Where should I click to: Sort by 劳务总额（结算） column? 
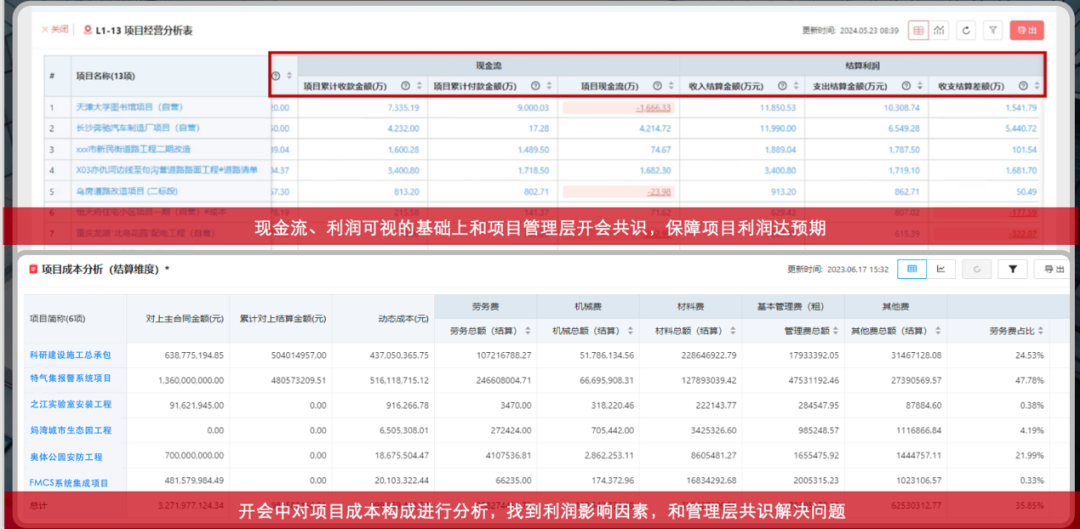[x=528, y=331]
